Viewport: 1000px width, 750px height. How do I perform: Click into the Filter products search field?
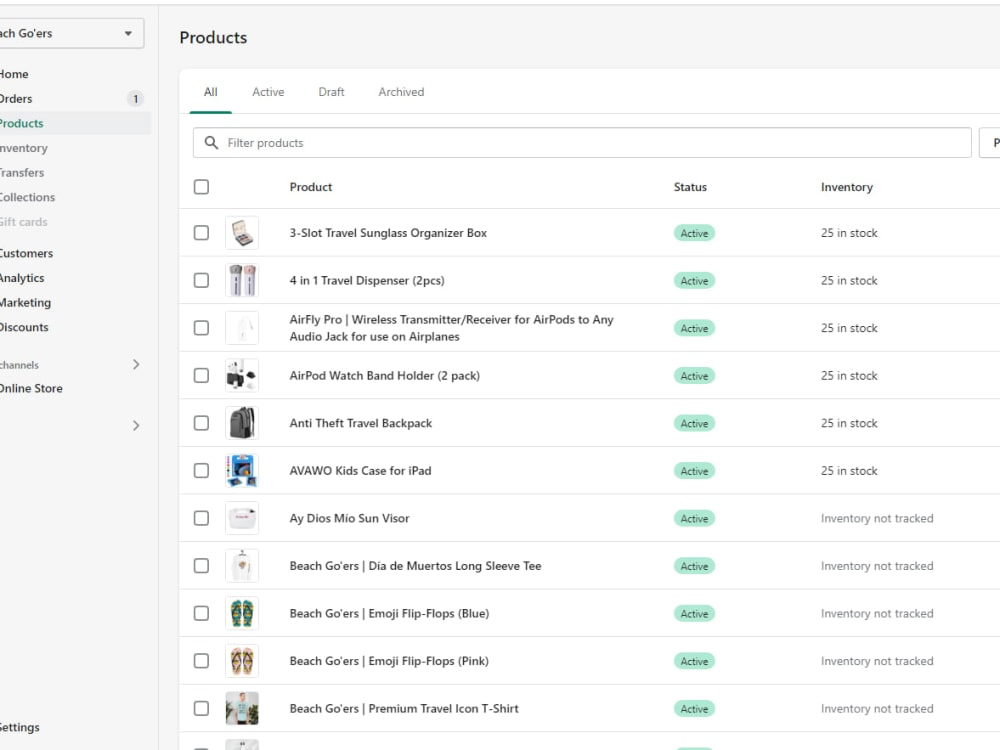[582, 143]
